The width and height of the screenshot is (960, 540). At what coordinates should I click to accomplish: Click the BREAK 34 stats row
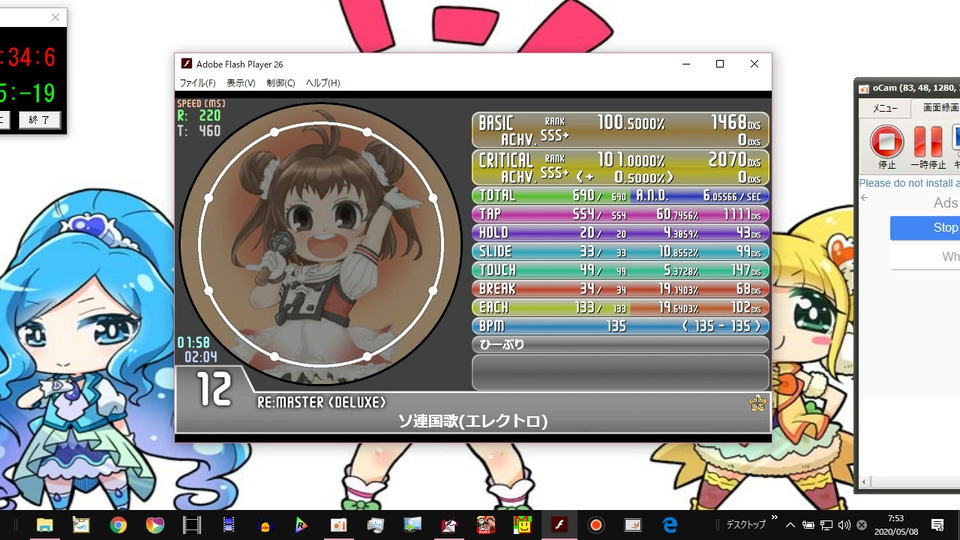pyautogui.click(x=620, y=289)
